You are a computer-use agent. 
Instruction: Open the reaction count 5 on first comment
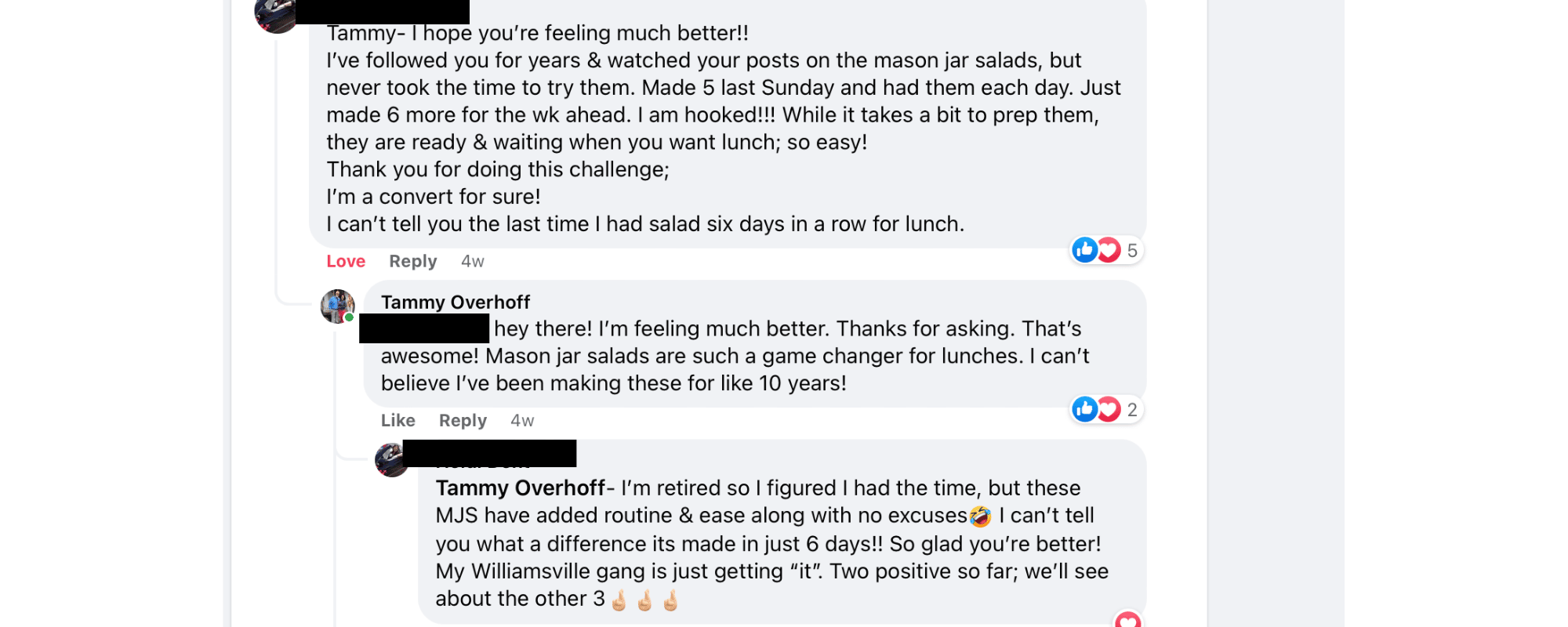pyautogui.click(x=1132, y=251)
